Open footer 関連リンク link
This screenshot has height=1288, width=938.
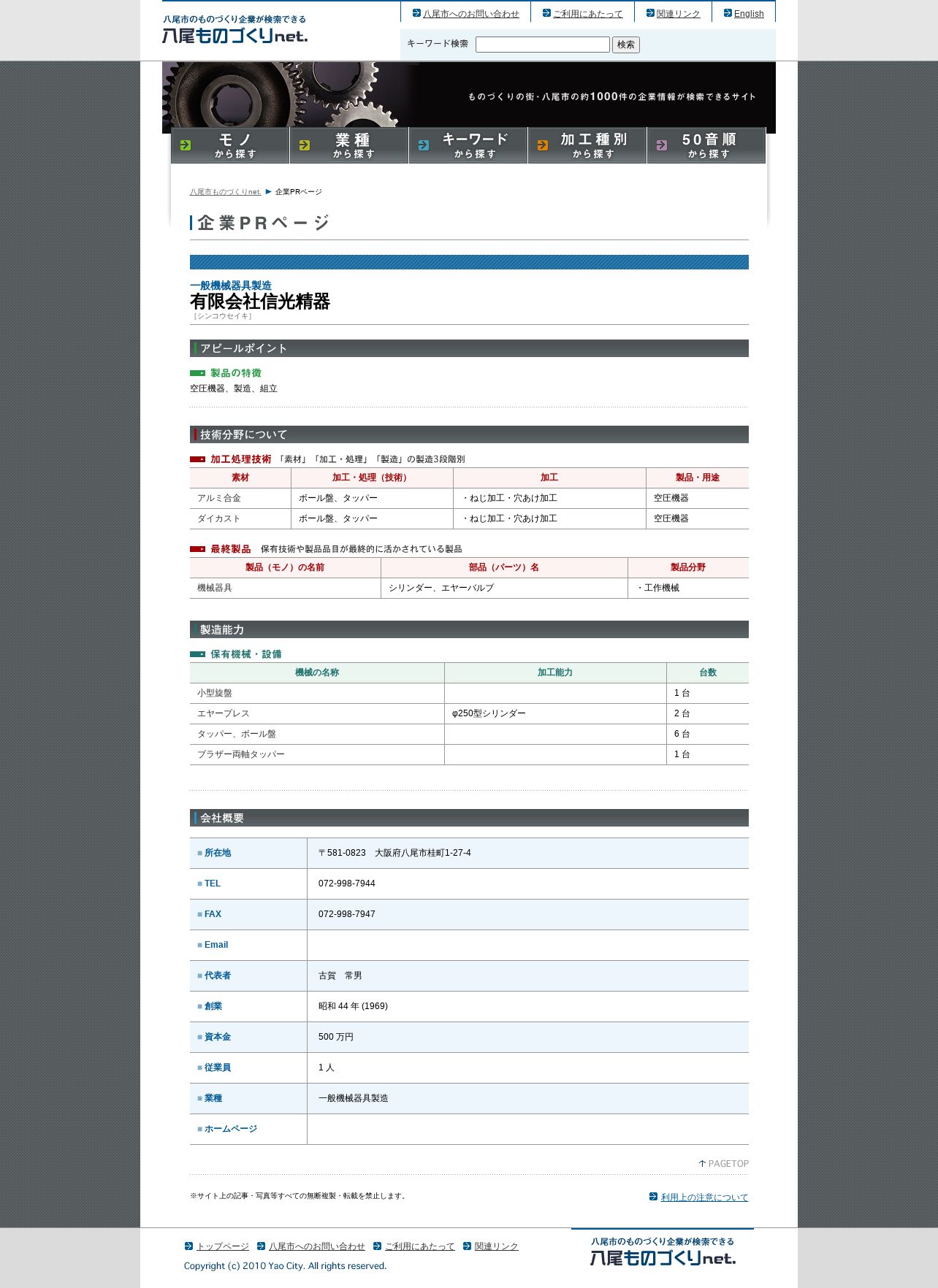[497, 1246]
